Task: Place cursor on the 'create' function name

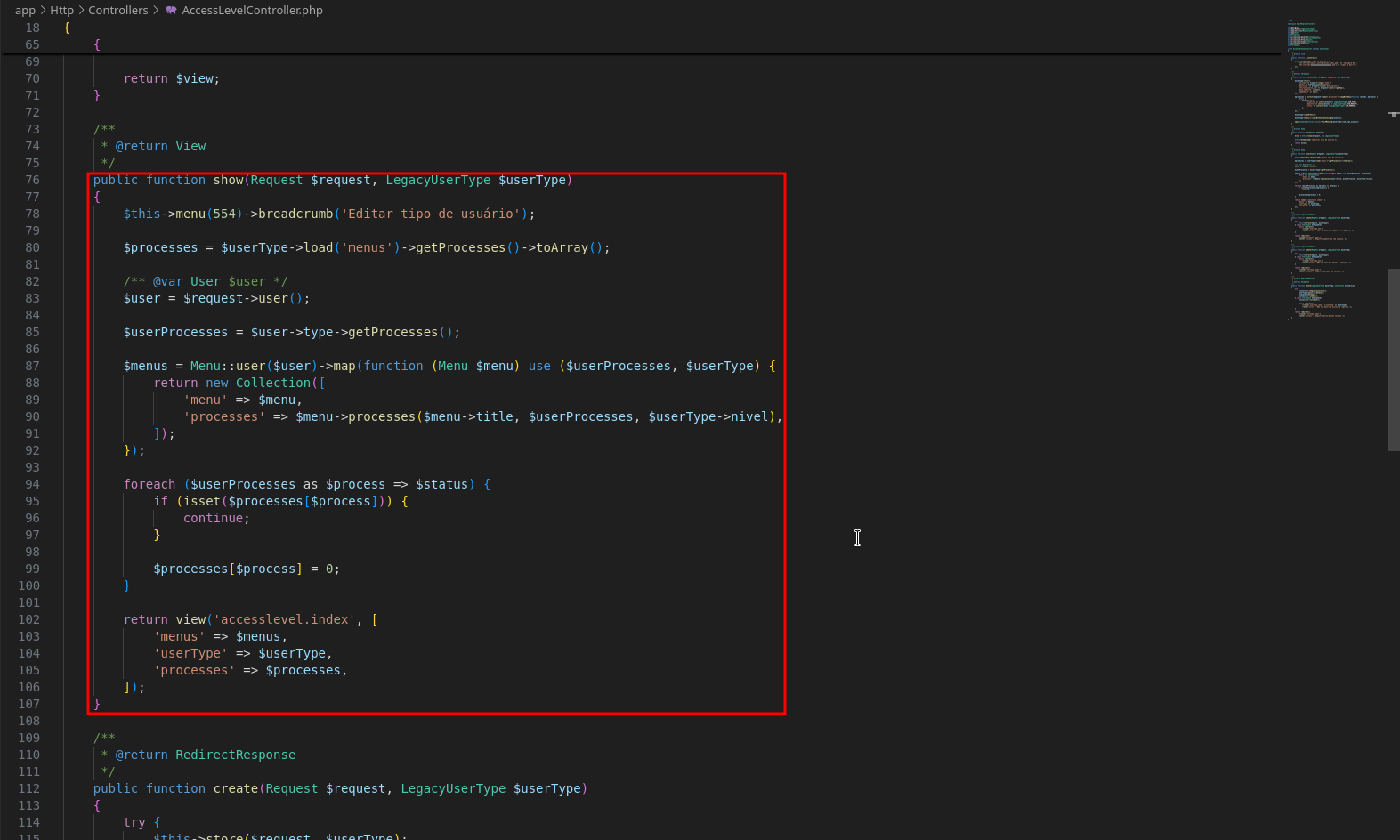Action: click(236, 788)
